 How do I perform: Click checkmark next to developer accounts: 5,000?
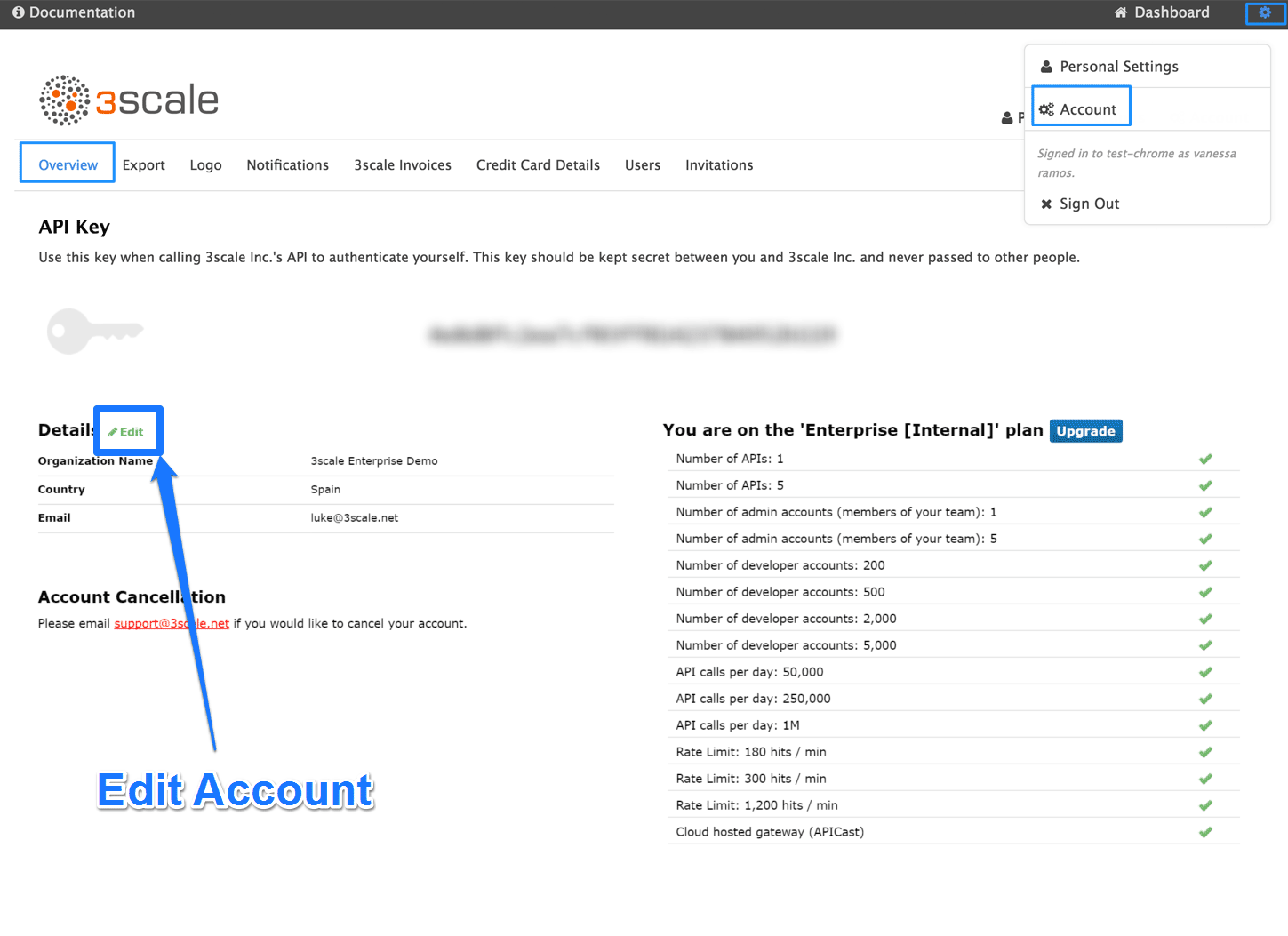click(x=1205, y=645)
